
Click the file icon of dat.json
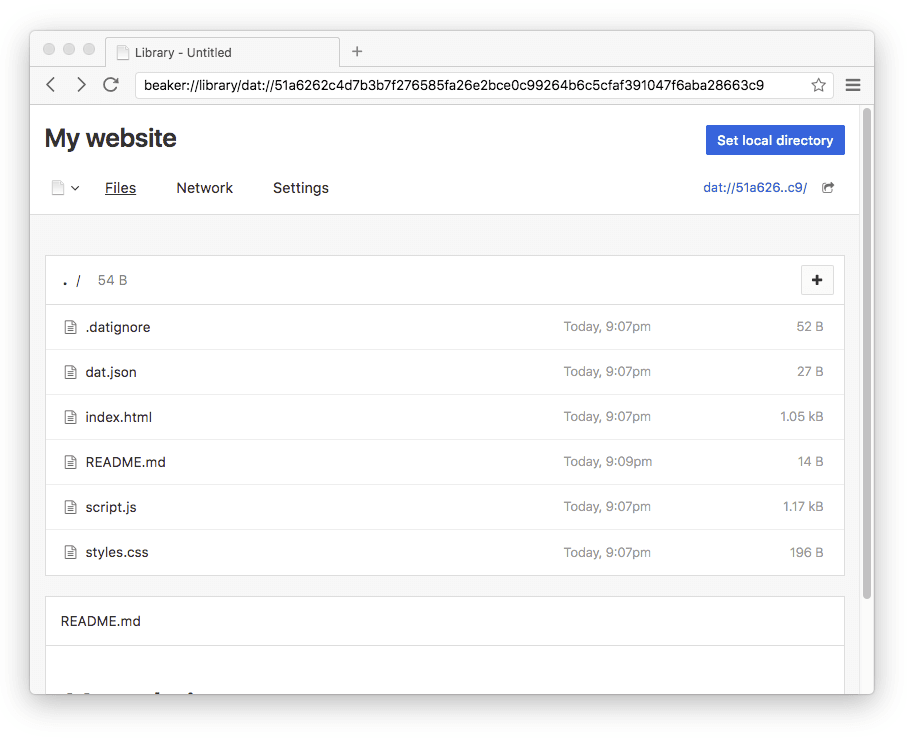71,373
